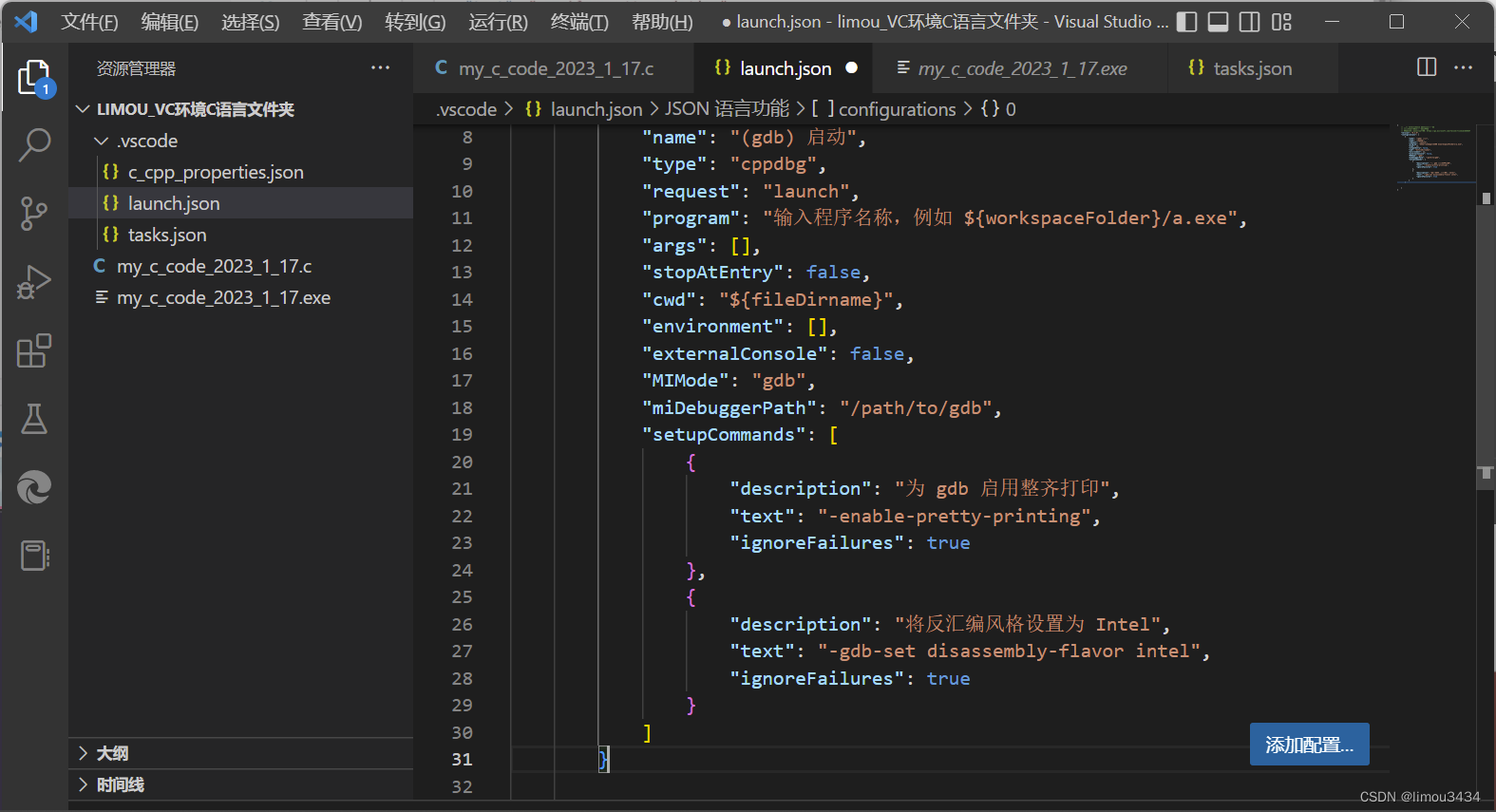The image size is (1496, 812).
Task: Toggle primary side bar layout icon
Action: coord(1186,22)
